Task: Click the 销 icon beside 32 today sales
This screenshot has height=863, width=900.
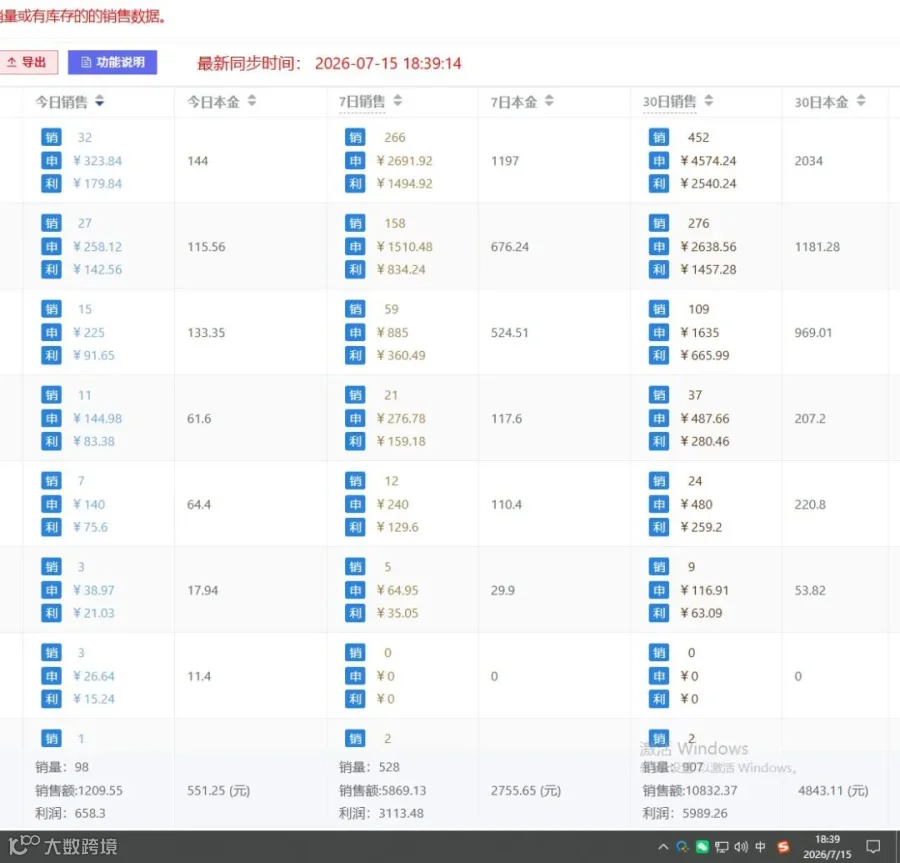Action: click(x=52, y=137)
